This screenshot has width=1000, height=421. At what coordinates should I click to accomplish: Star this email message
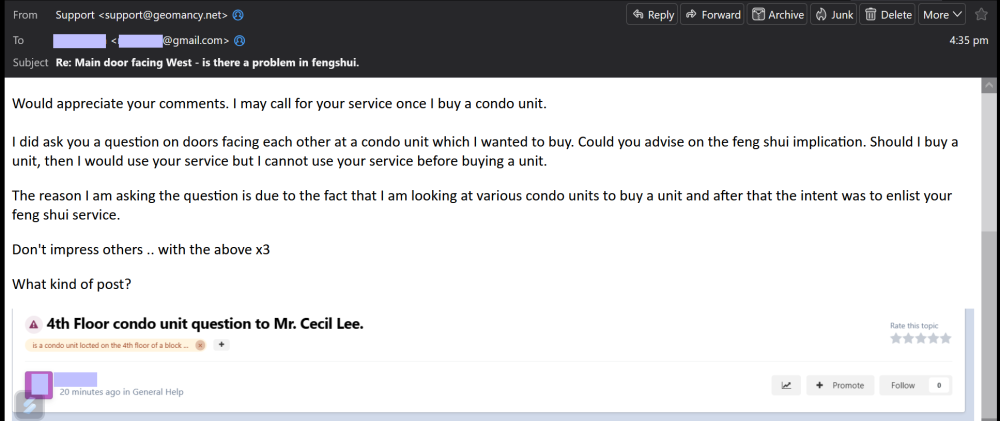(x=981, y=15)
